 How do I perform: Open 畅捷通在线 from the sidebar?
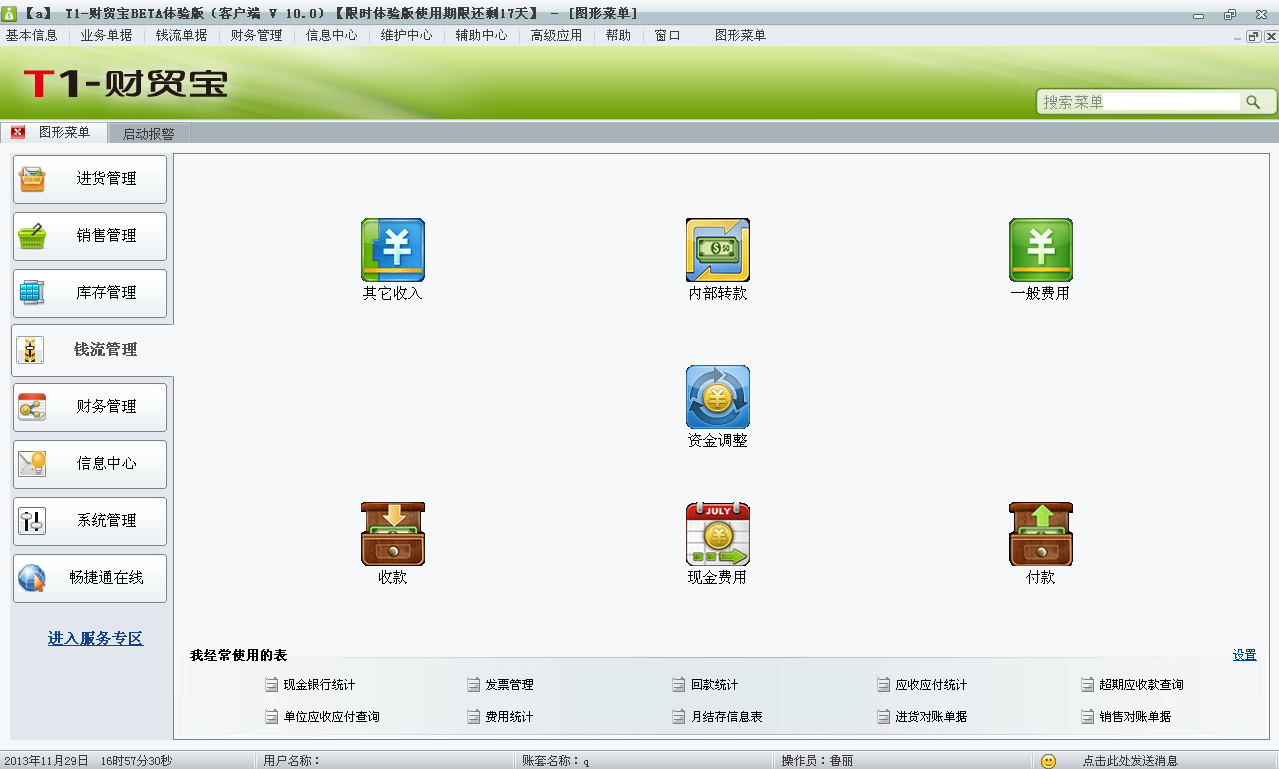tap(90, 578)
